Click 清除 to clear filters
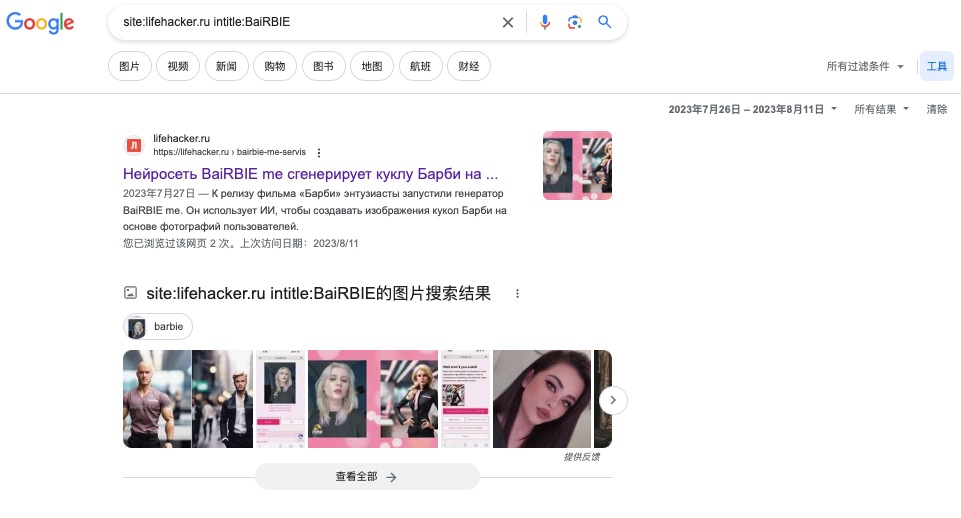This screenshot has height=518, width=961. 936,109
